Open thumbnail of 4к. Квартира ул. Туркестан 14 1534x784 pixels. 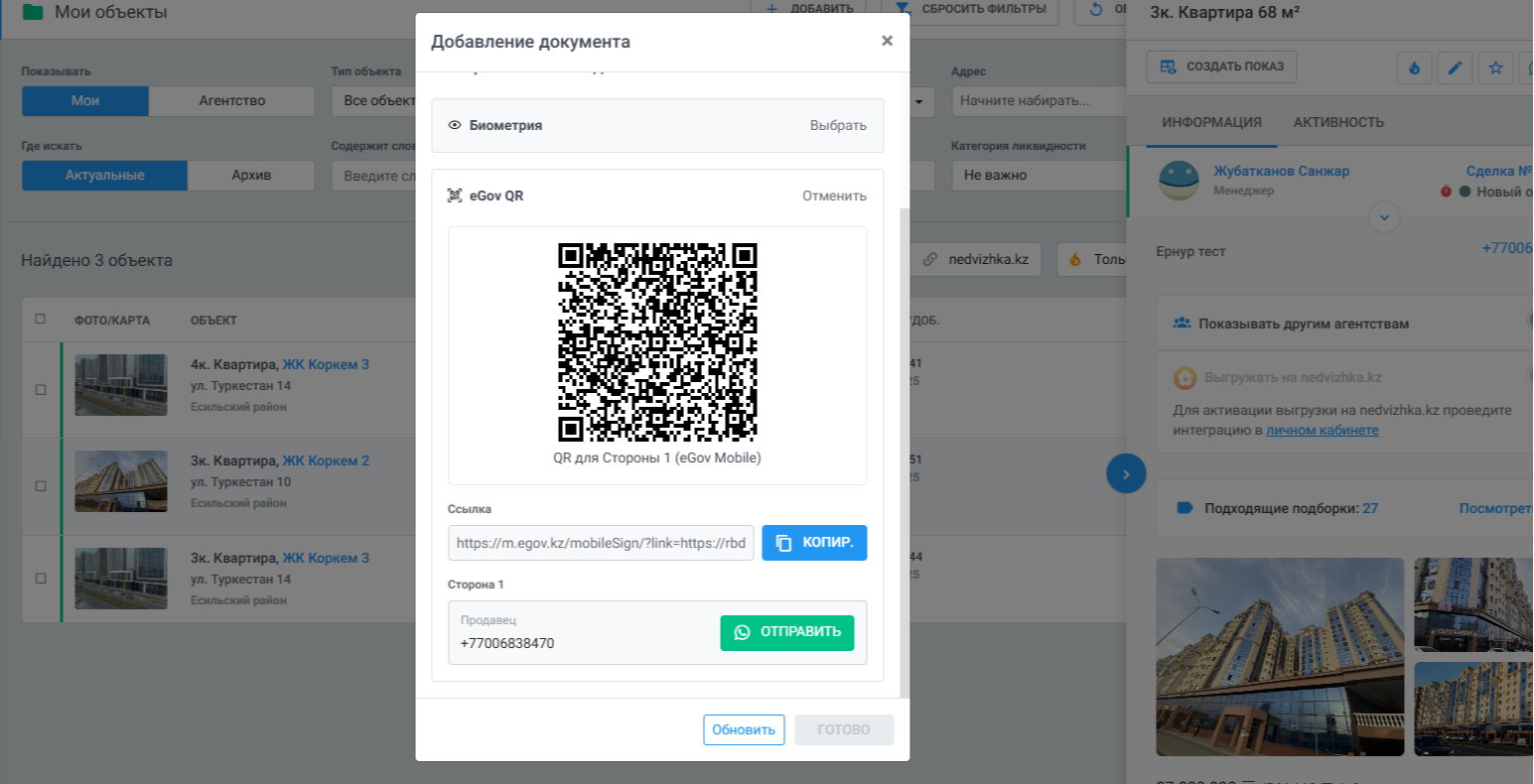(x=121, y=385)
